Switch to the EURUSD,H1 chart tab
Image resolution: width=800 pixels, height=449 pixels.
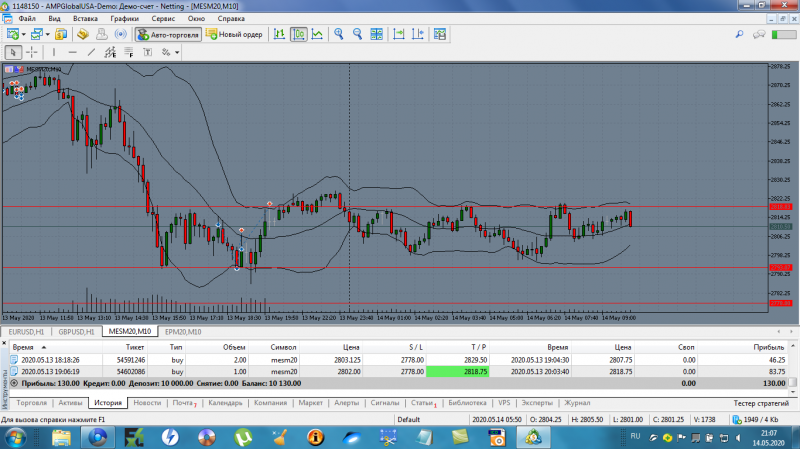point(24,331)
